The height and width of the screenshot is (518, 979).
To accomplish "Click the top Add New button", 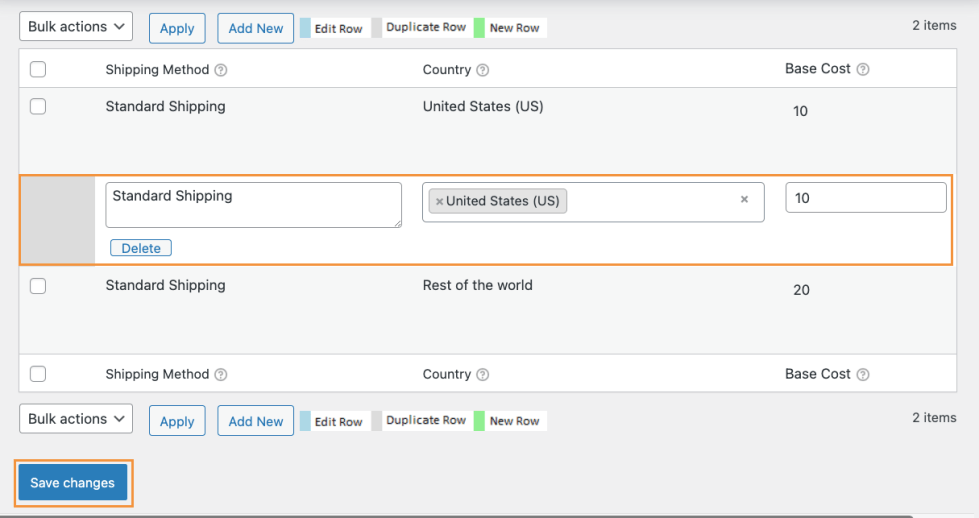I will 256,28.
